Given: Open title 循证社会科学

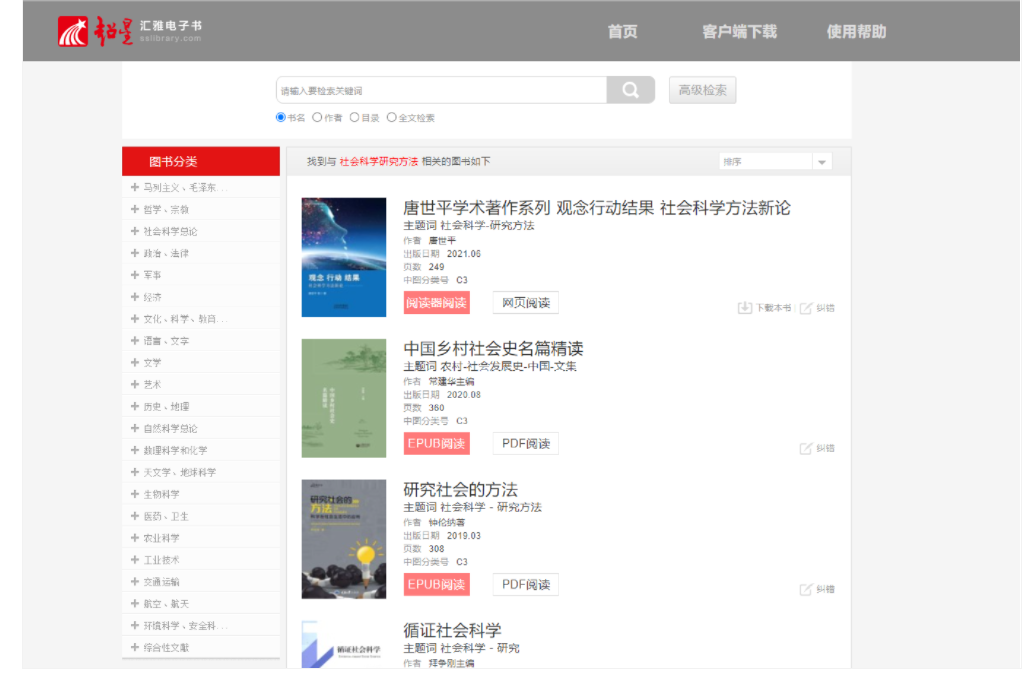Looking at the screenshot, I should pyautogui.click(x=452, y=630).
